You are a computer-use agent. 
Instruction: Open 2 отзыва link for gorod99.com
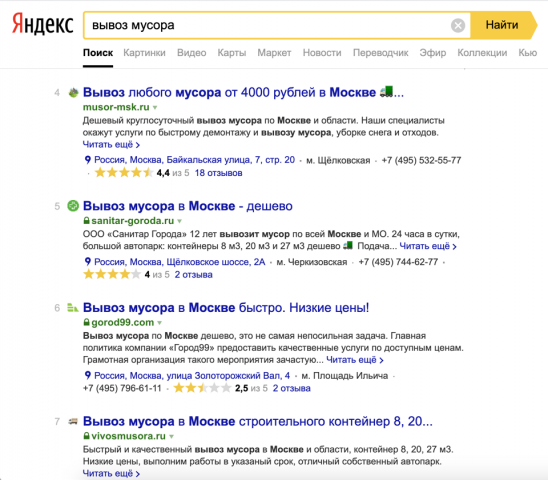pyautogui.click(x=291, y=388)
